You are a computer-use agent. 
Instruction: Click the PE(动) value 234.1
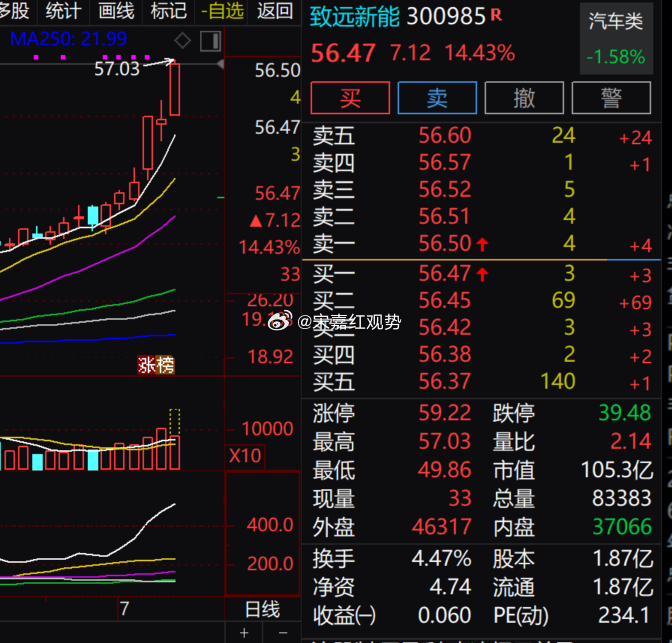pos(624,616)
